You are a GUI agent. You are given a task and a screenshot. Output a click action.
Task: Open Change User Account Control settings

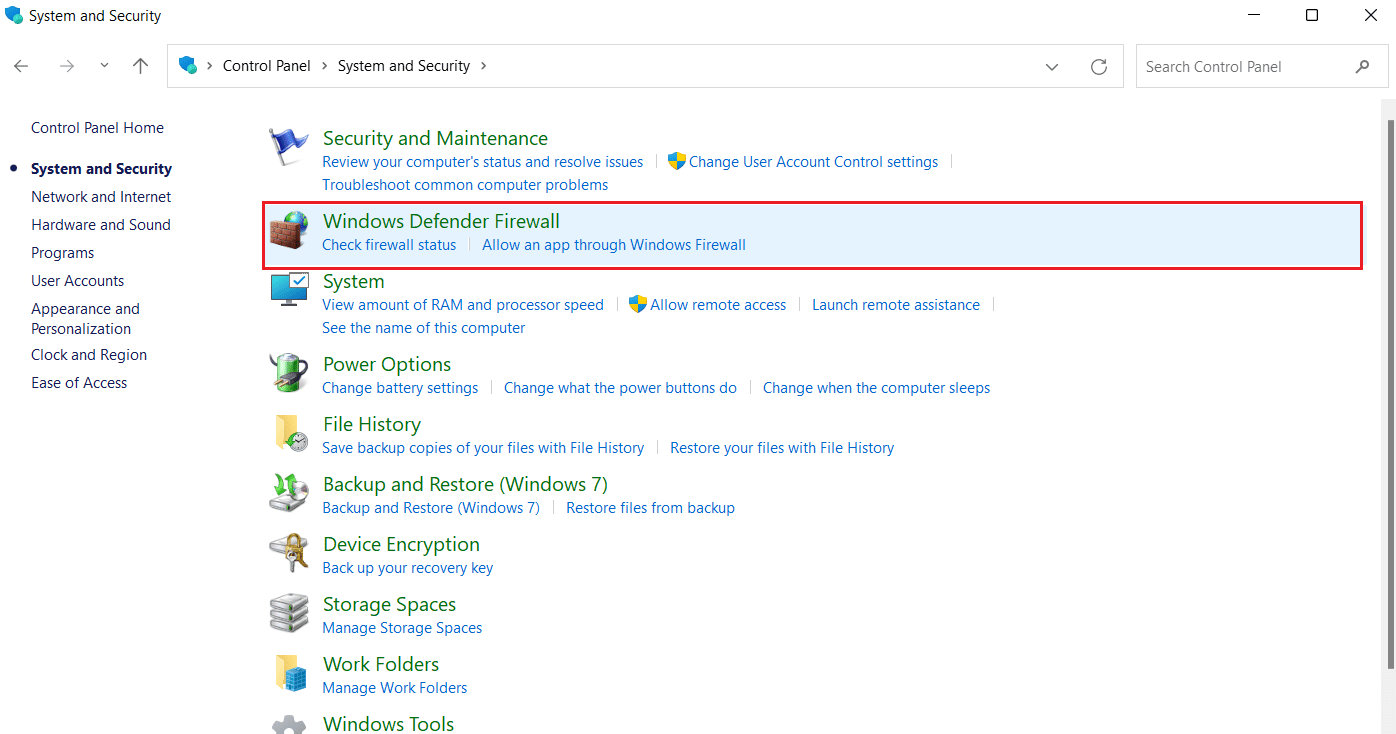(x=813, y=162)
